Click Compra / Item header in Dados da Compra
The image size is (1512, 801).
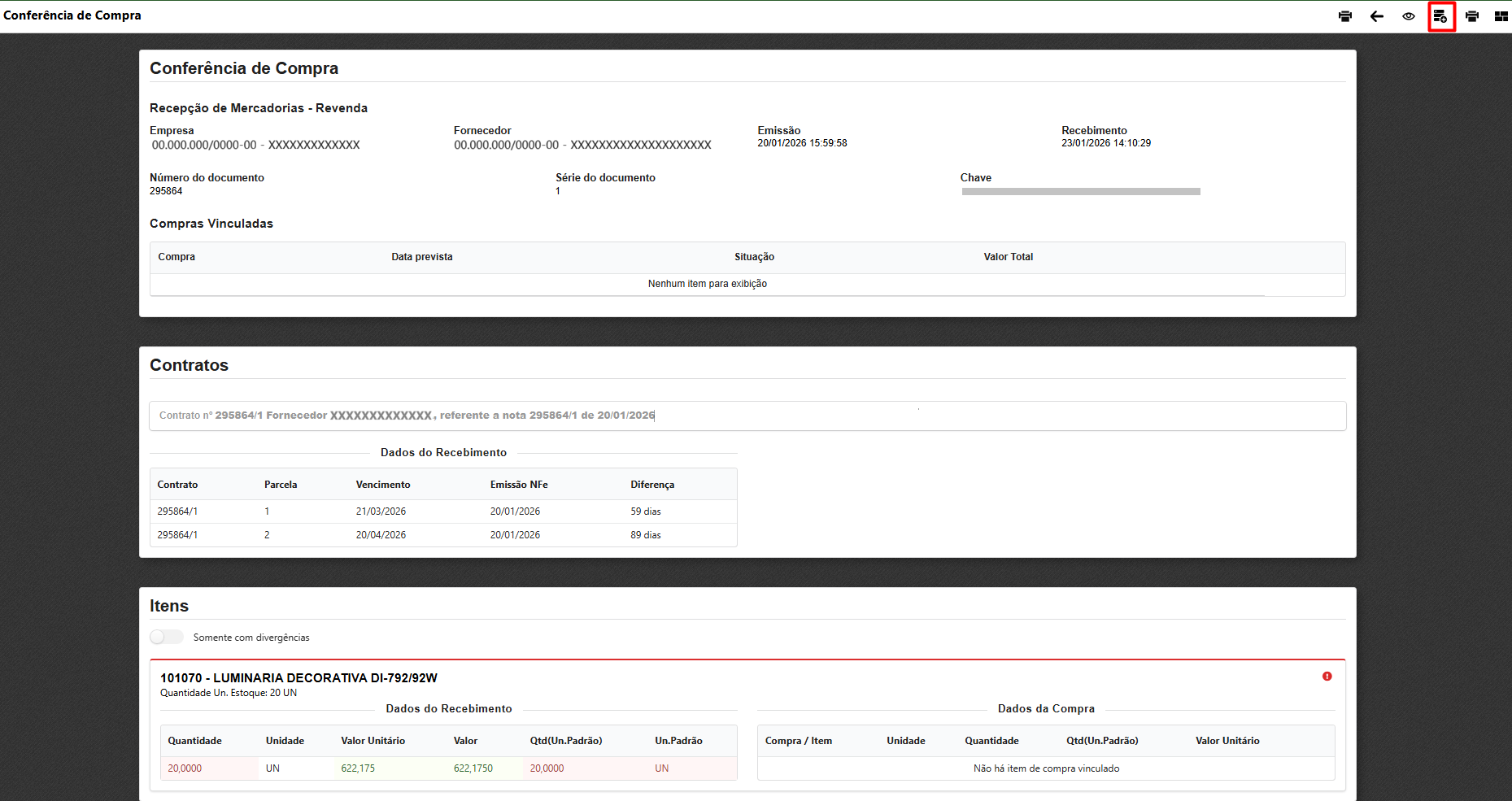(x=798, y=741)
